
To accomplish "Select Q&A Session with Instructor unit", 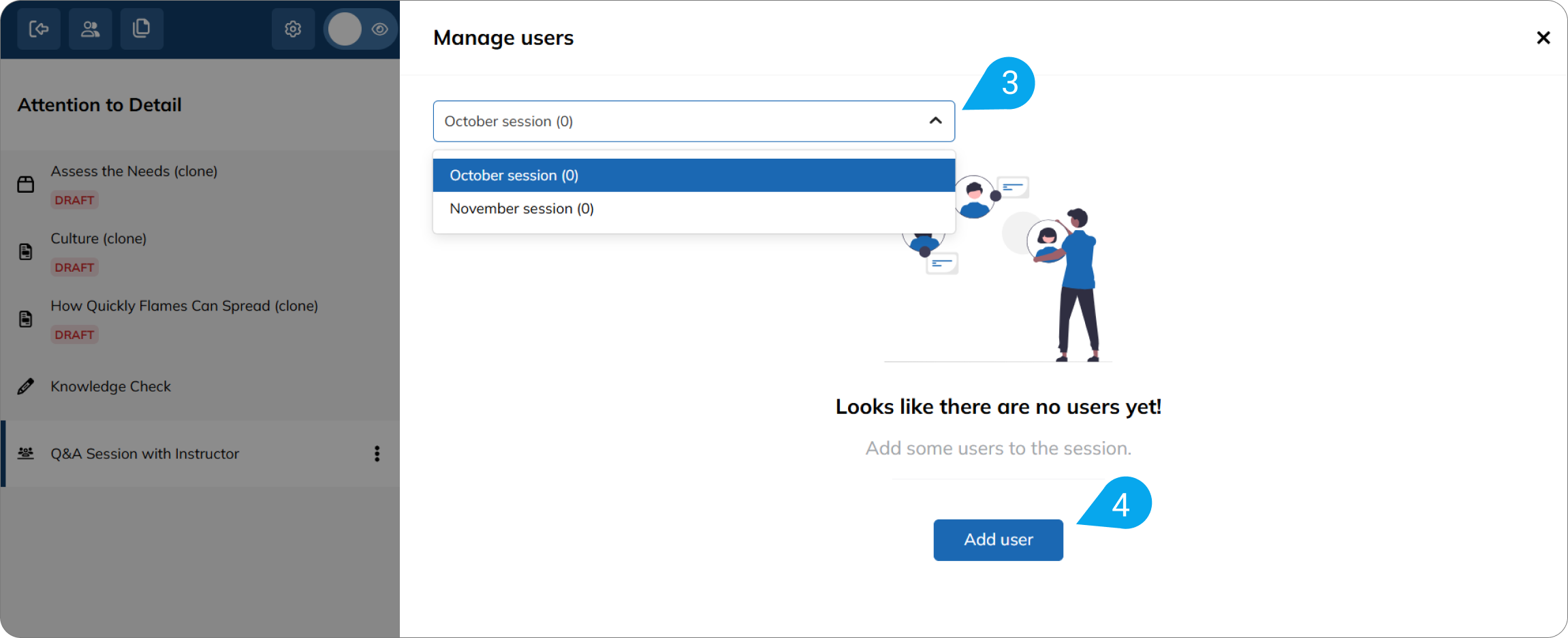I will [200, 453].
